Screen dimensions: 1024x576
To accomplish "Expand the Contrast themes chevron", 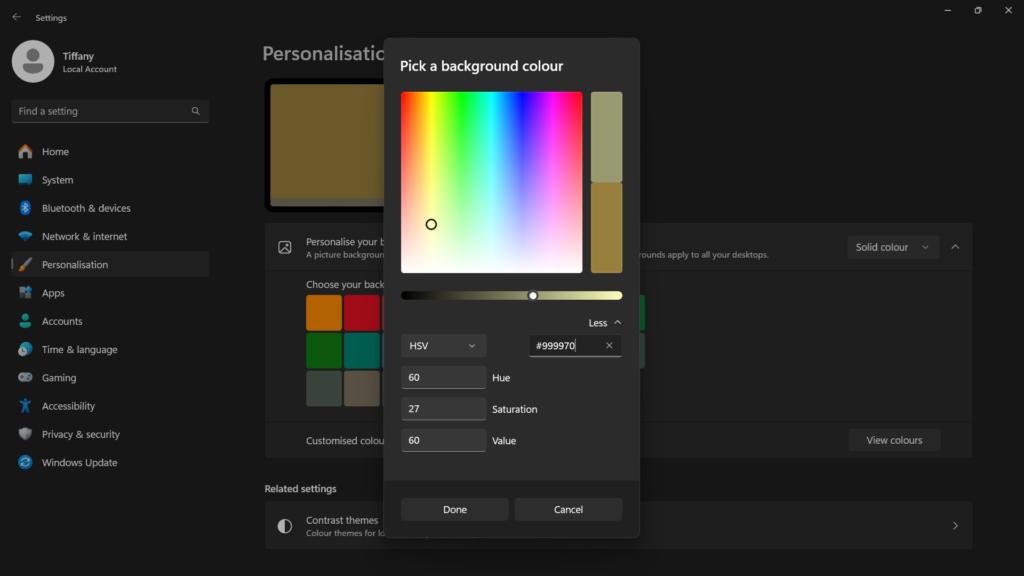I will (x=954, y=526).
